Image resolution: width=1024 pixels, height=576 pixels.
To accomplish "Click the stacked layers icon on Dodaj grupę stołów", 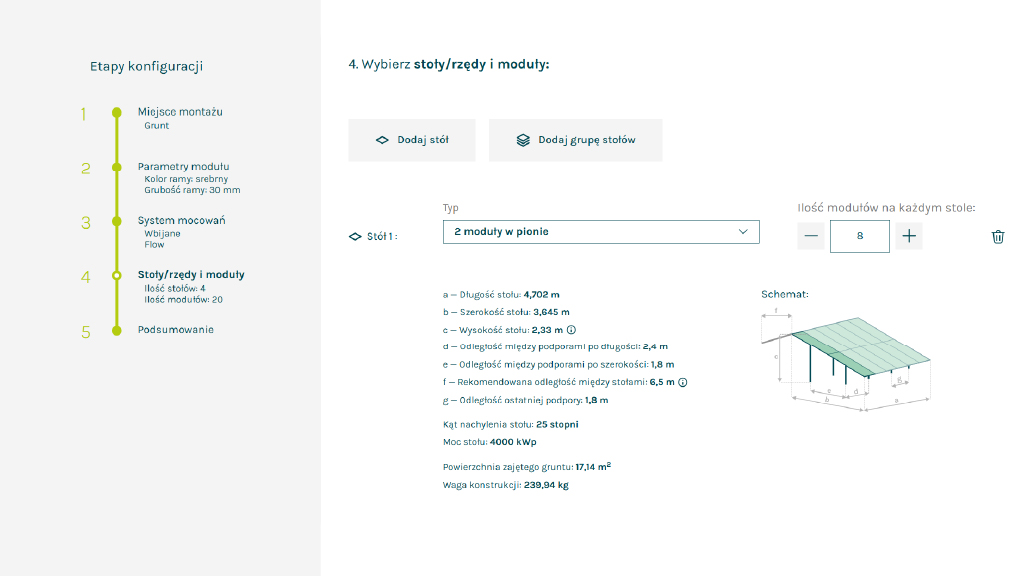I will coord(523,140).
